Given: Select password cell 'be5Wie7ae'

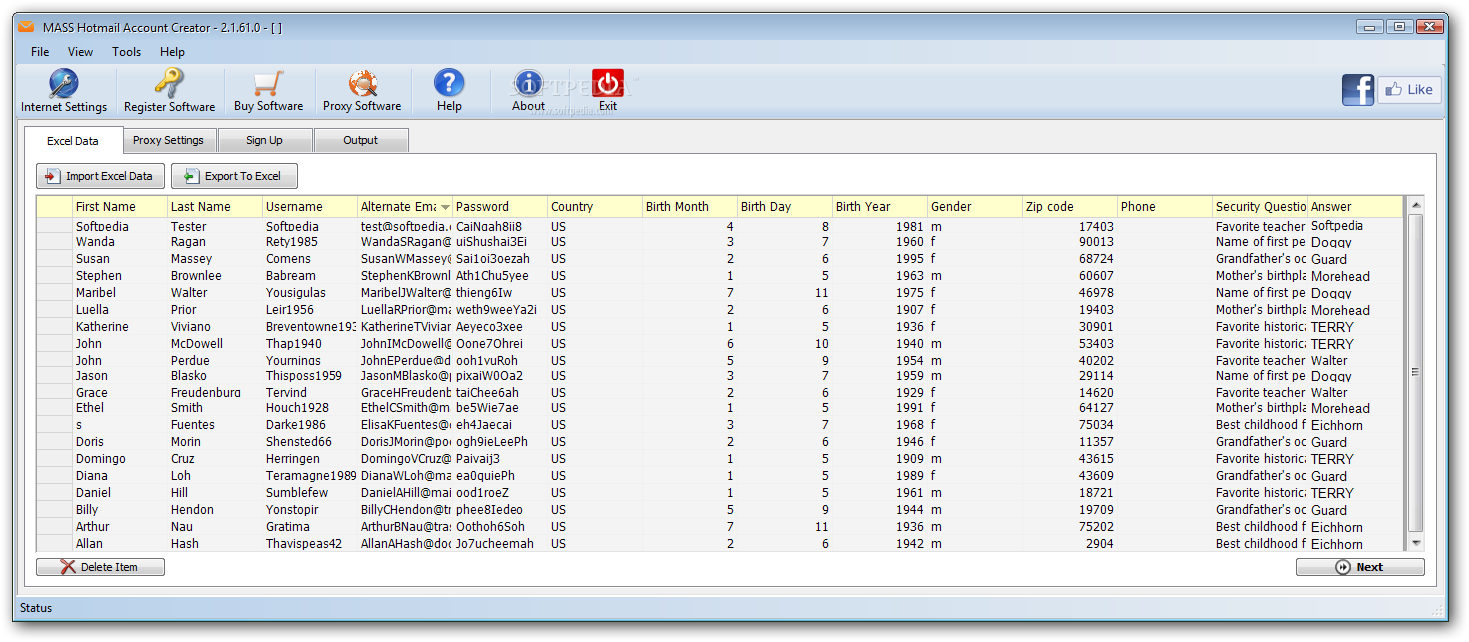Looking at the screenshot, I should (500, 408).
